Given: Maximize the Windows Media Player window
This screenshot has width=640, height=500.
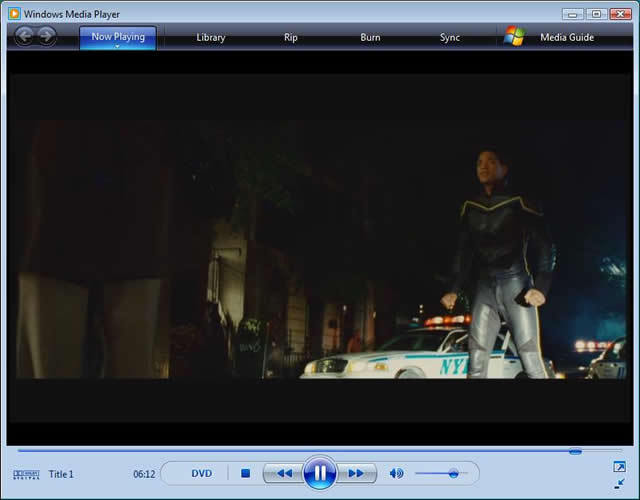Looking at the screenshot, I should (x=596, y=14).
